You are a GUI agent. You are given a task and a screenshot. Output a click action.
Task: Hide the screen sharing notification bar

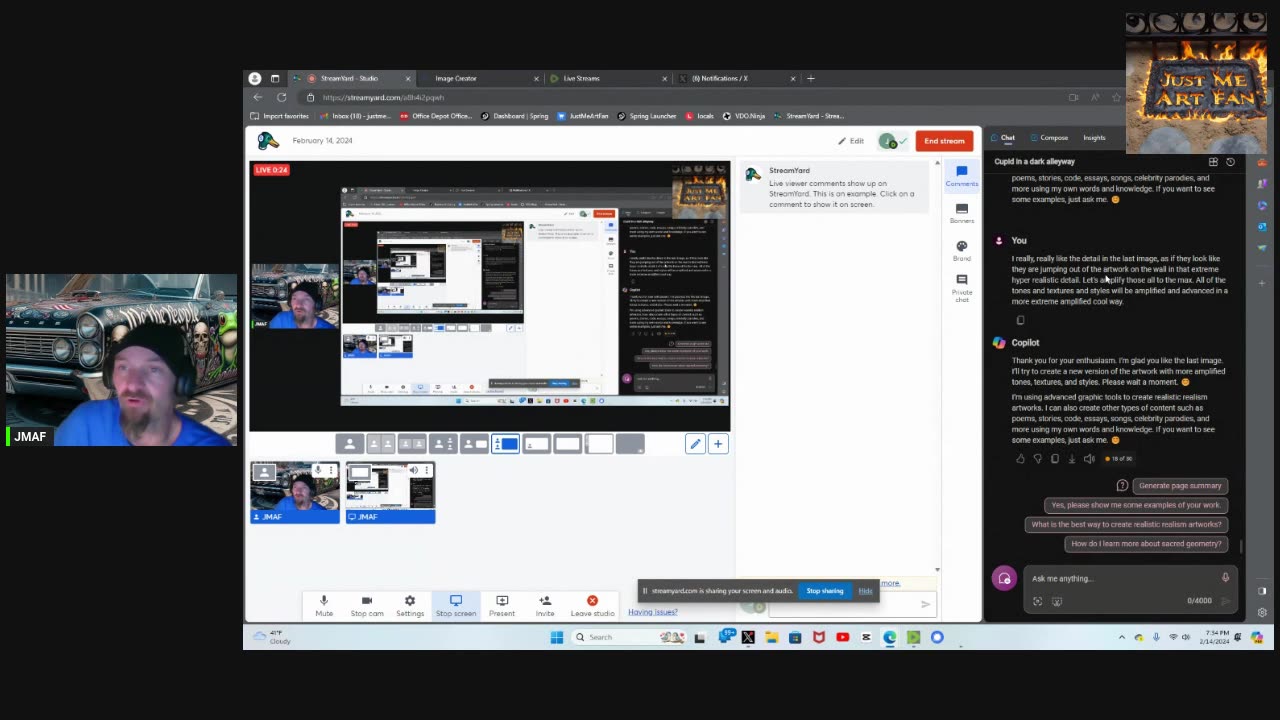click(x=866, y=591)
